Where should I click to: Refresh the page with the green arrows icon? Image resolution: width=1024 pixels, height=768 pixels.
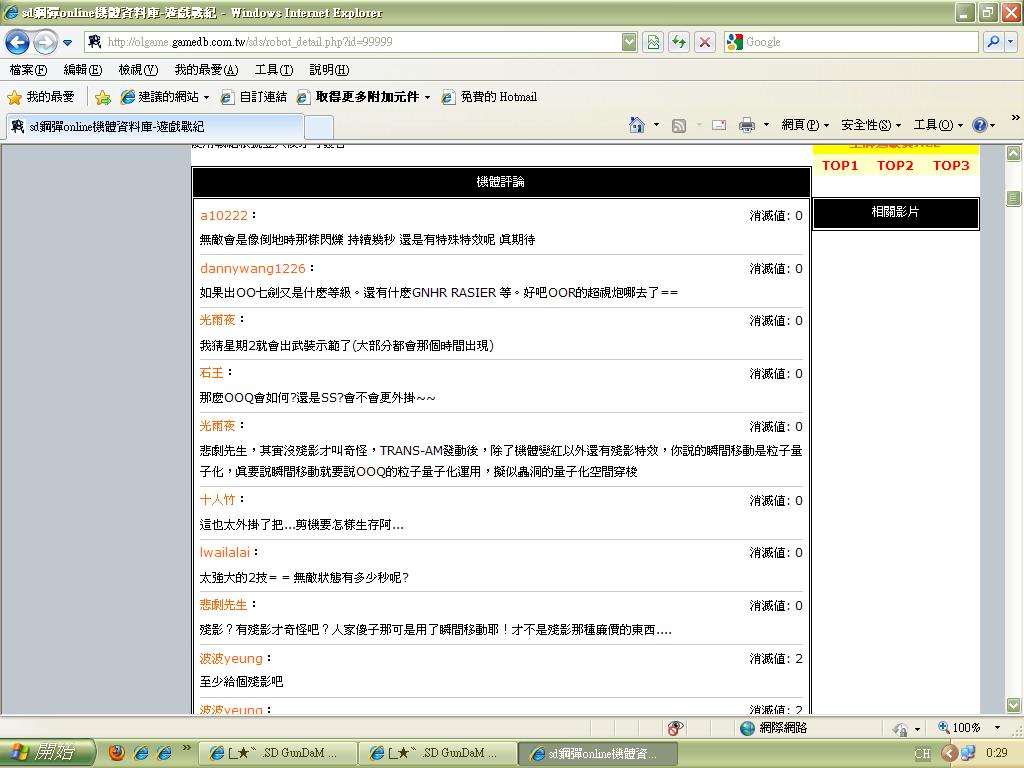point(679,42)
